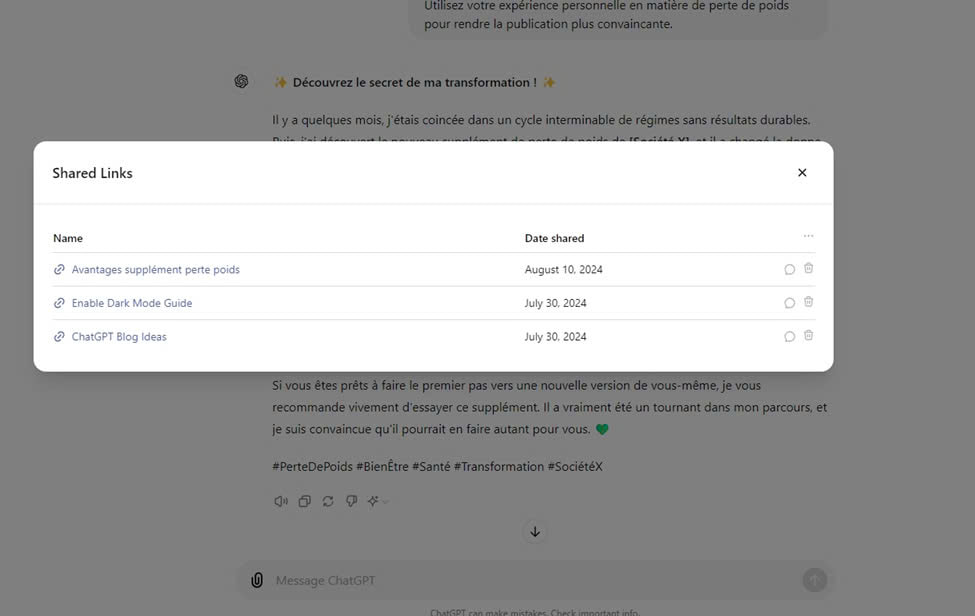This screenshot has width=975, height=616.
Task: Click the Shared Links dialog title
Action: 92,173
